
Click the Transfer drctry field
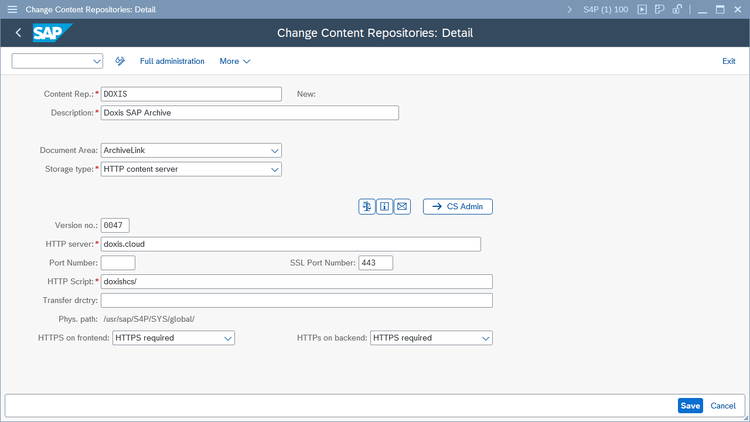click(x=297, y=300)
